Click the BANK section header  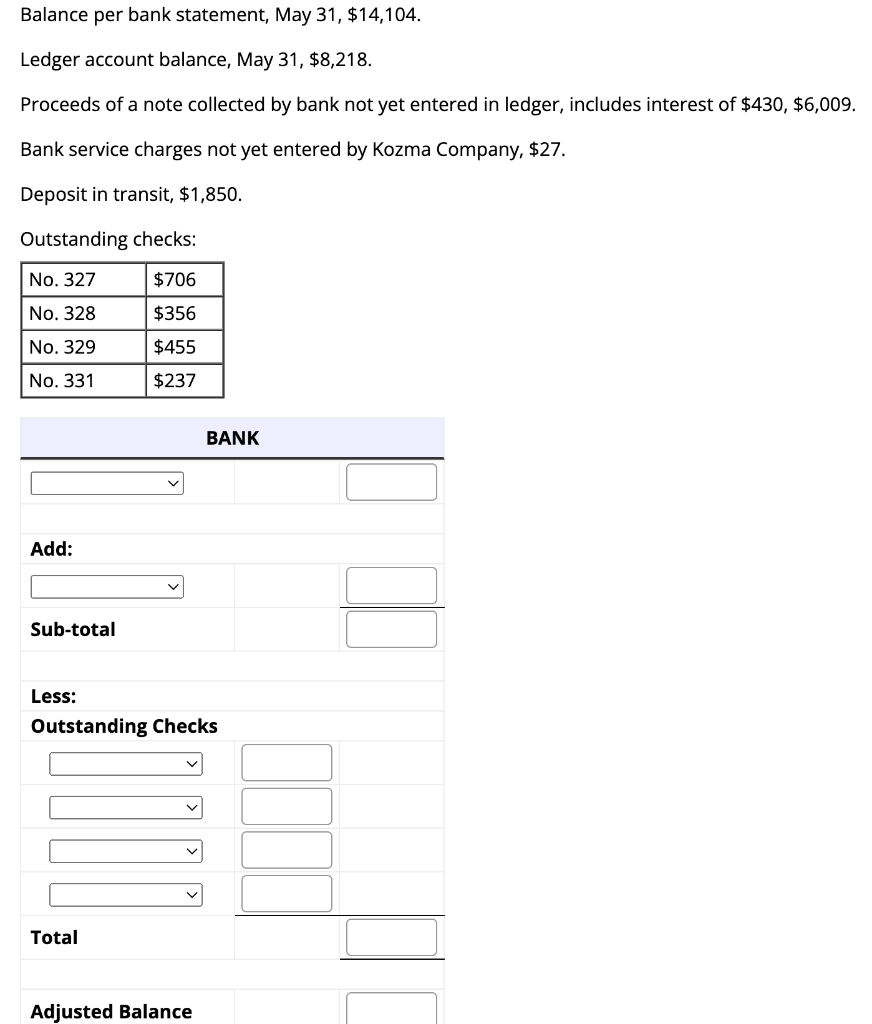232,438
